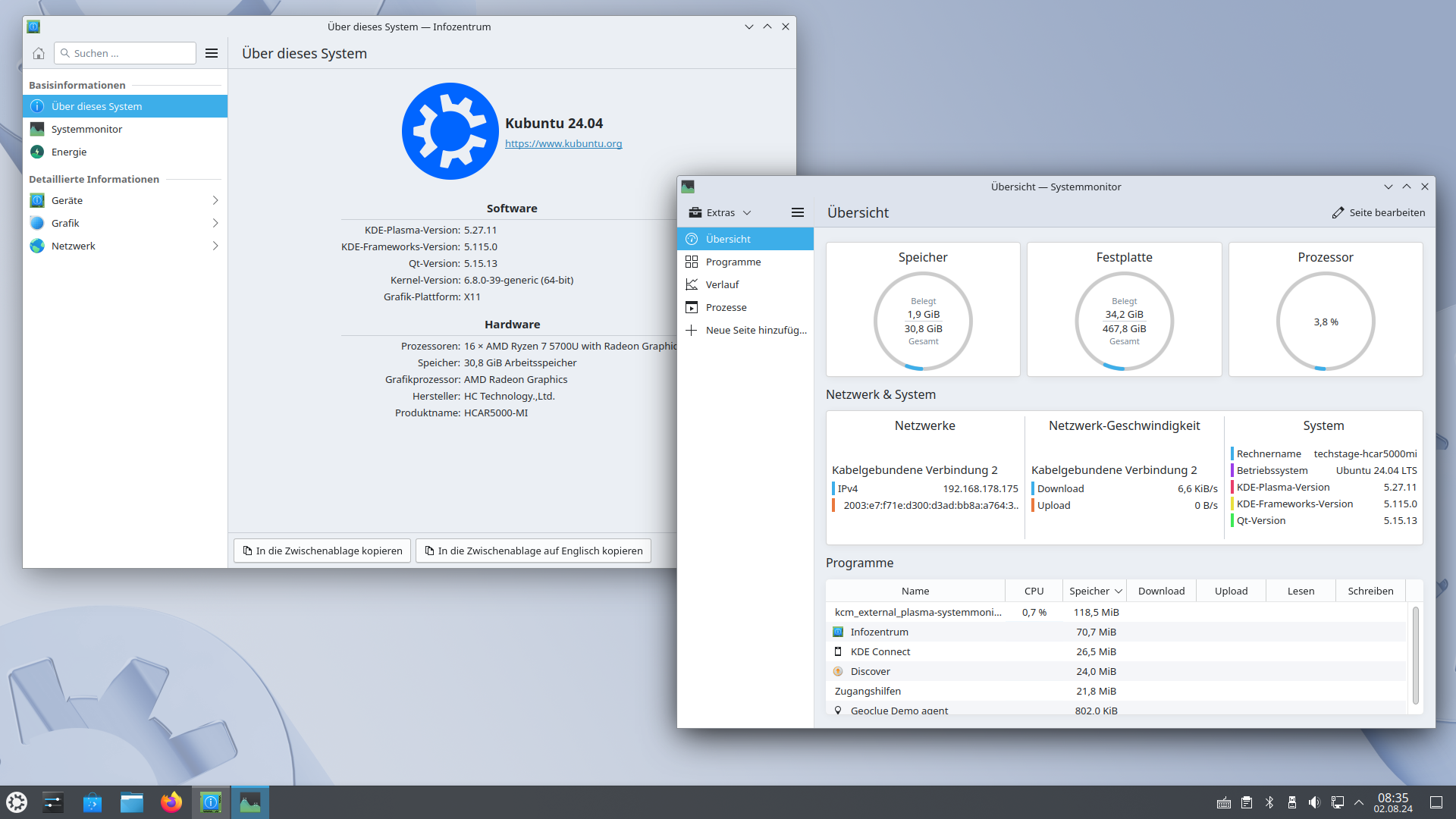Click Seite bearbeiten edit button

[1378, 212]
